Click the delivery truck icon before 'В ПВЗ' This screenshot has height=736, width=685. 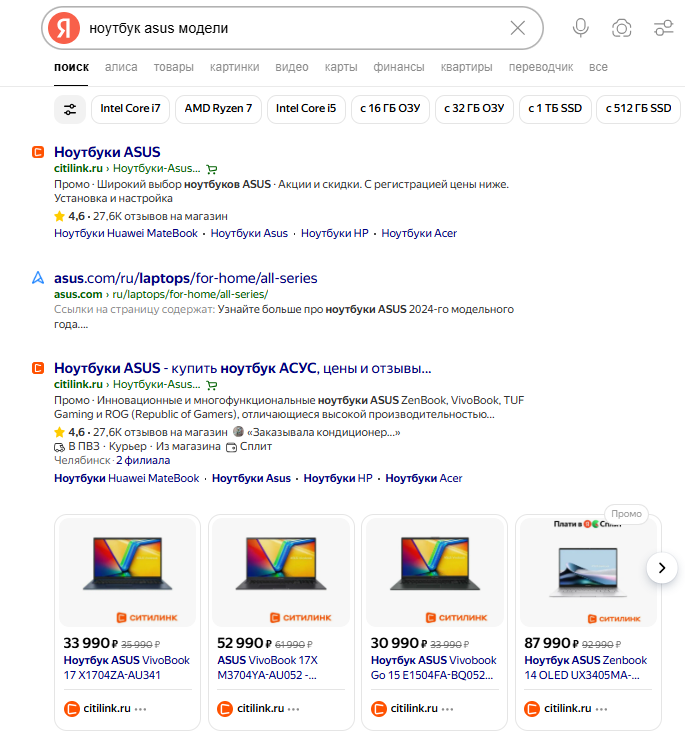pyautogui.click(x=59, y=447)
